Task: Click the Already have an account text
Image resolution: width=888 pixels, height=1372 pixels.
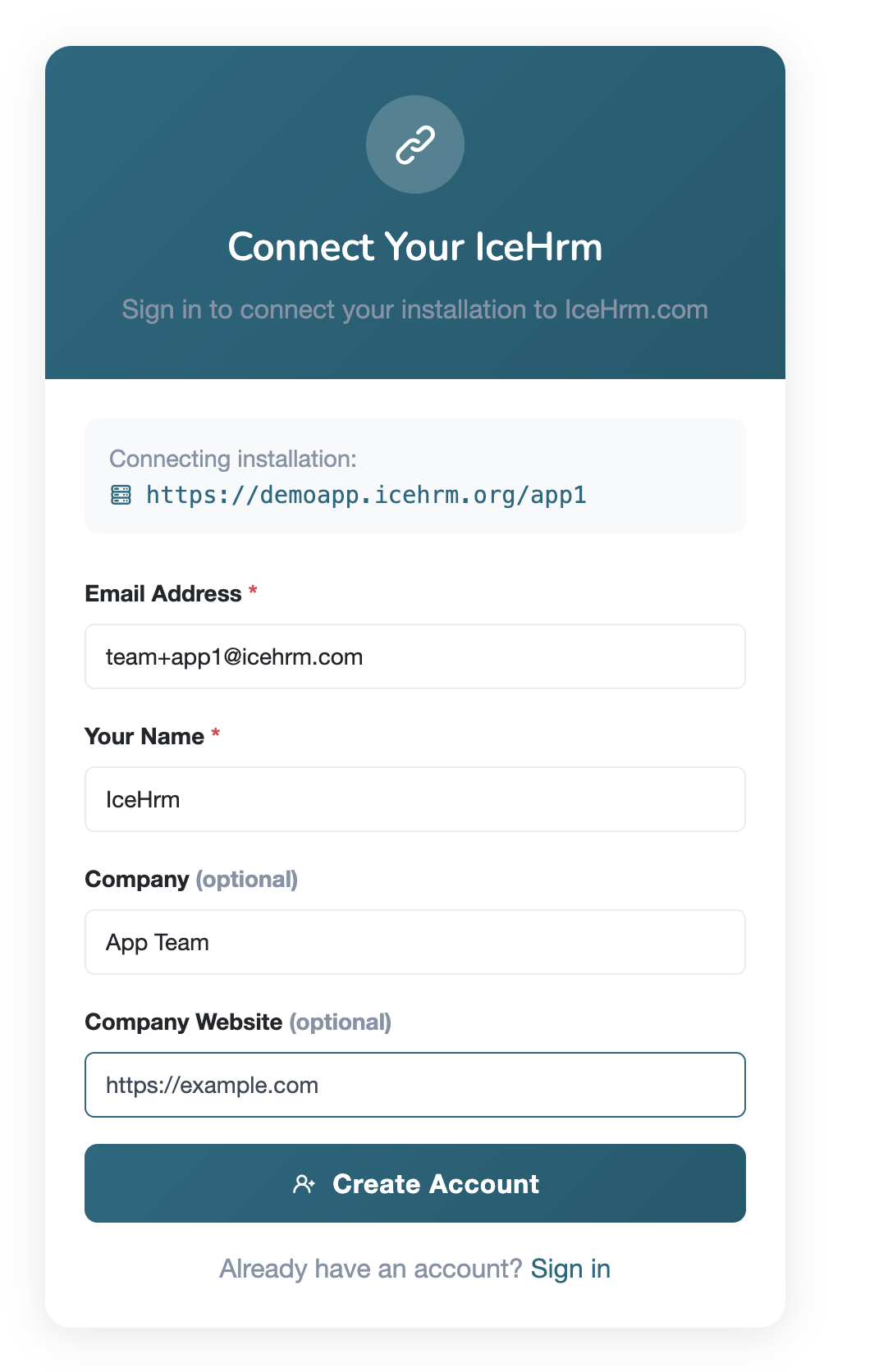Action: point(370,1269)
